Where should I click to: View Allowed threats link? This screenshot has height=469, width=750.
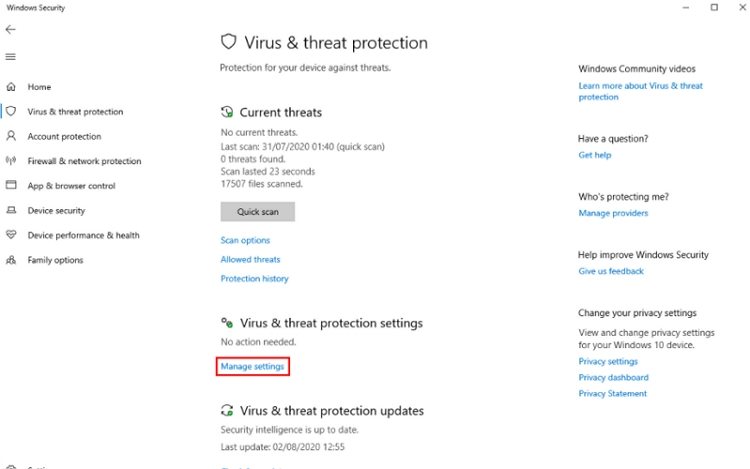pyautogui.click(x=250, y=259)
